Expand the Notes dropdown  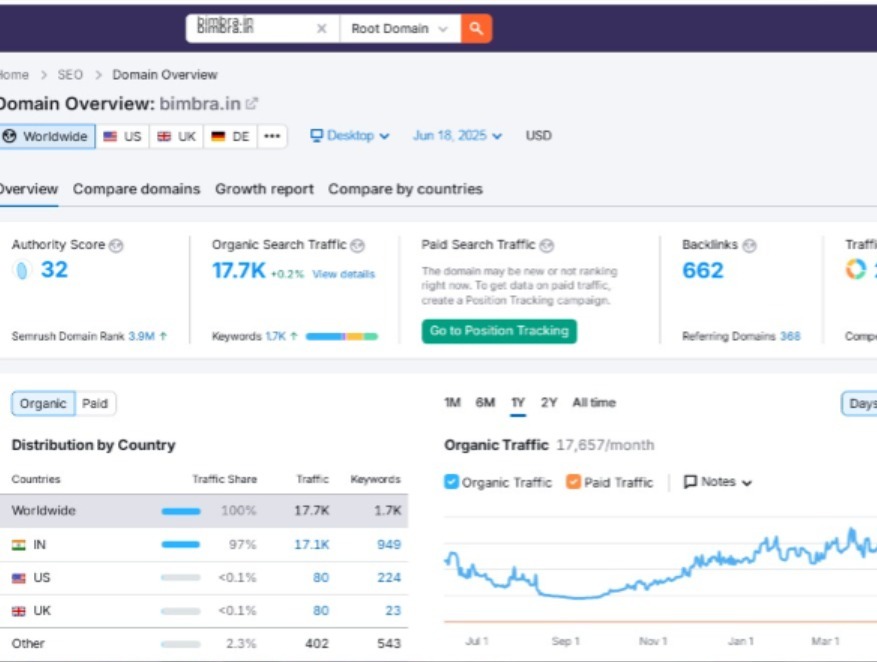718,482
